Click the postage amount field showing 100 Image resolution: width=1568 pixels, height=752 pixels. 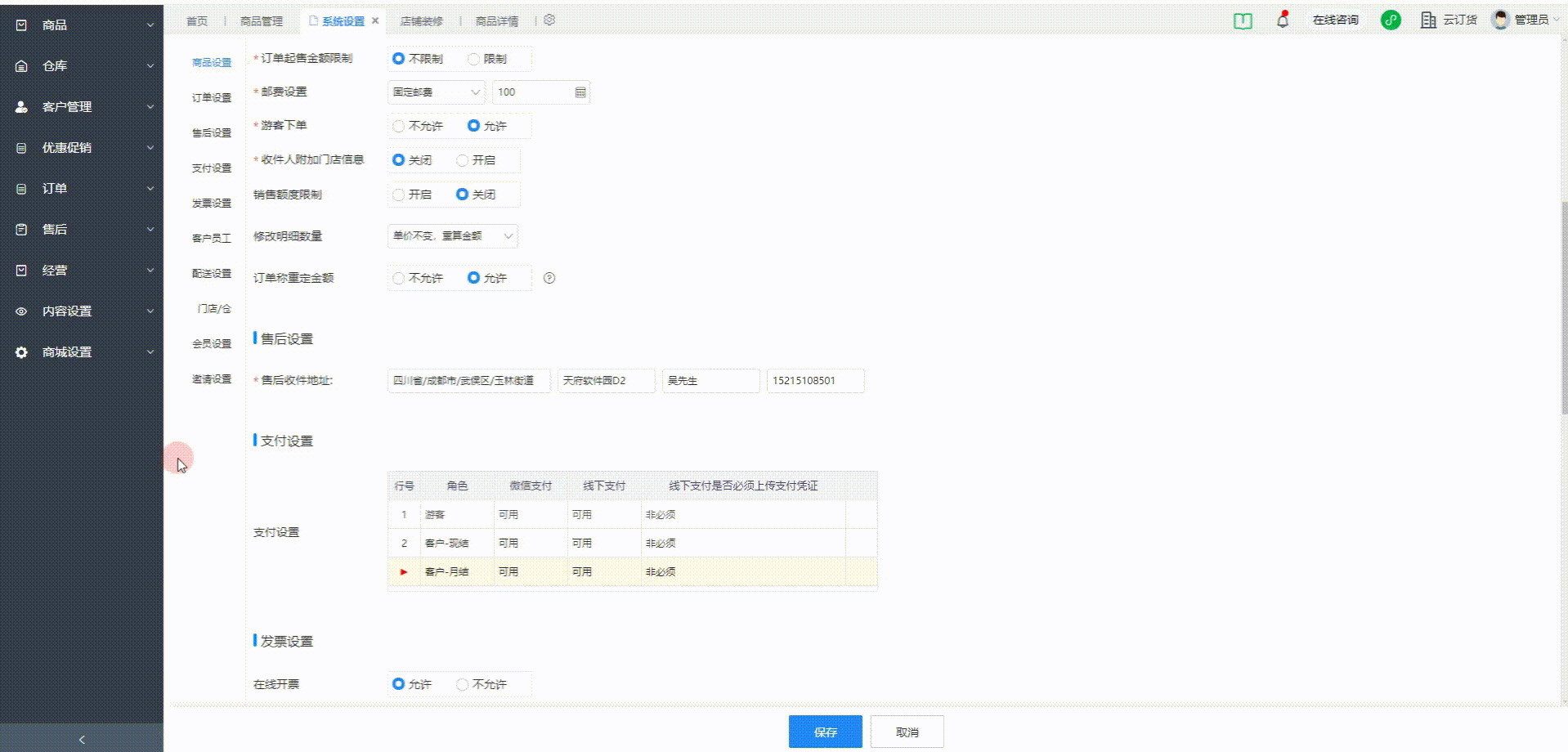(x=540, y=92)
